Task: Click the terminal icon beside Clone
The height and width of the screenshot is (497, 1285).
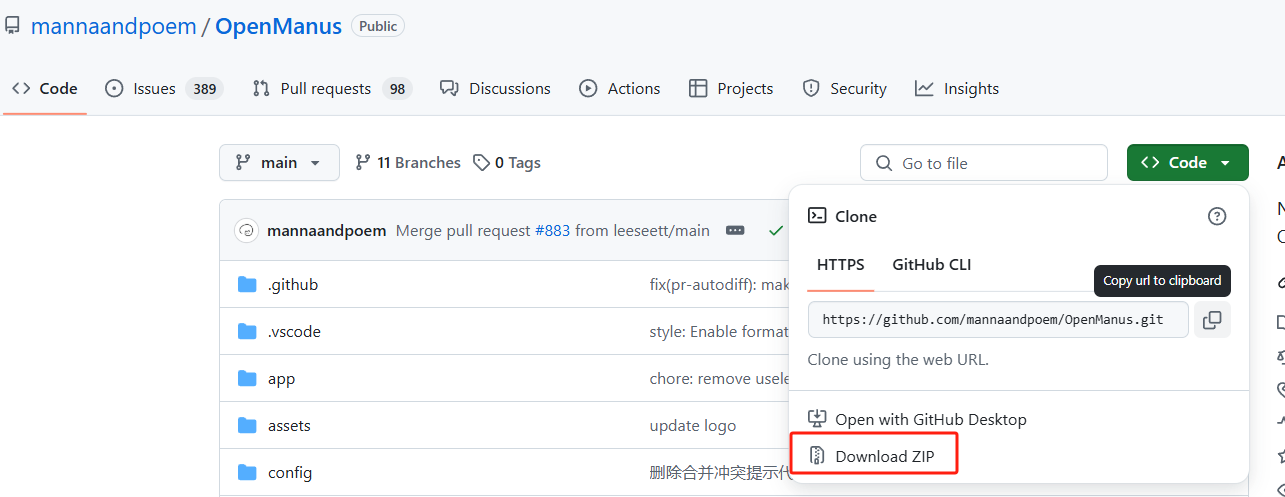Action: click(x=817, y=216)
